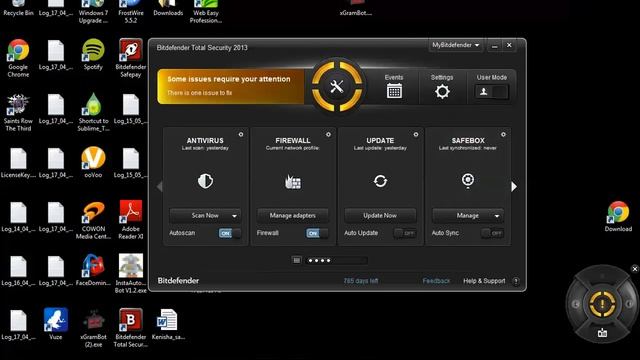Open Bitdefender Settings gear
The height and width of the screenshot is (360, 640).
(442, 91)
